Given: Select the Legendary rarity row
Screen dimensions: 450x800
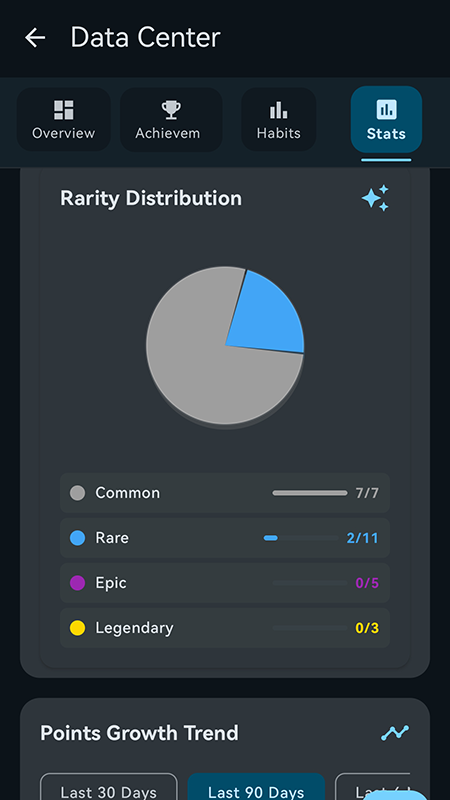Looking at the screenshot, I should point(225,628).
